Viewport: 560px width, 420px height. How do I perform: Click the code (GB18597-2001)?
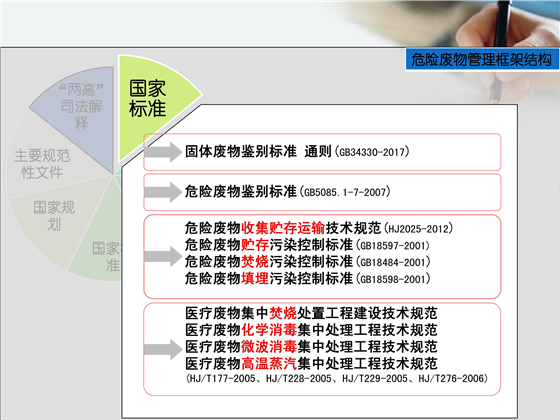coord(392,246)
